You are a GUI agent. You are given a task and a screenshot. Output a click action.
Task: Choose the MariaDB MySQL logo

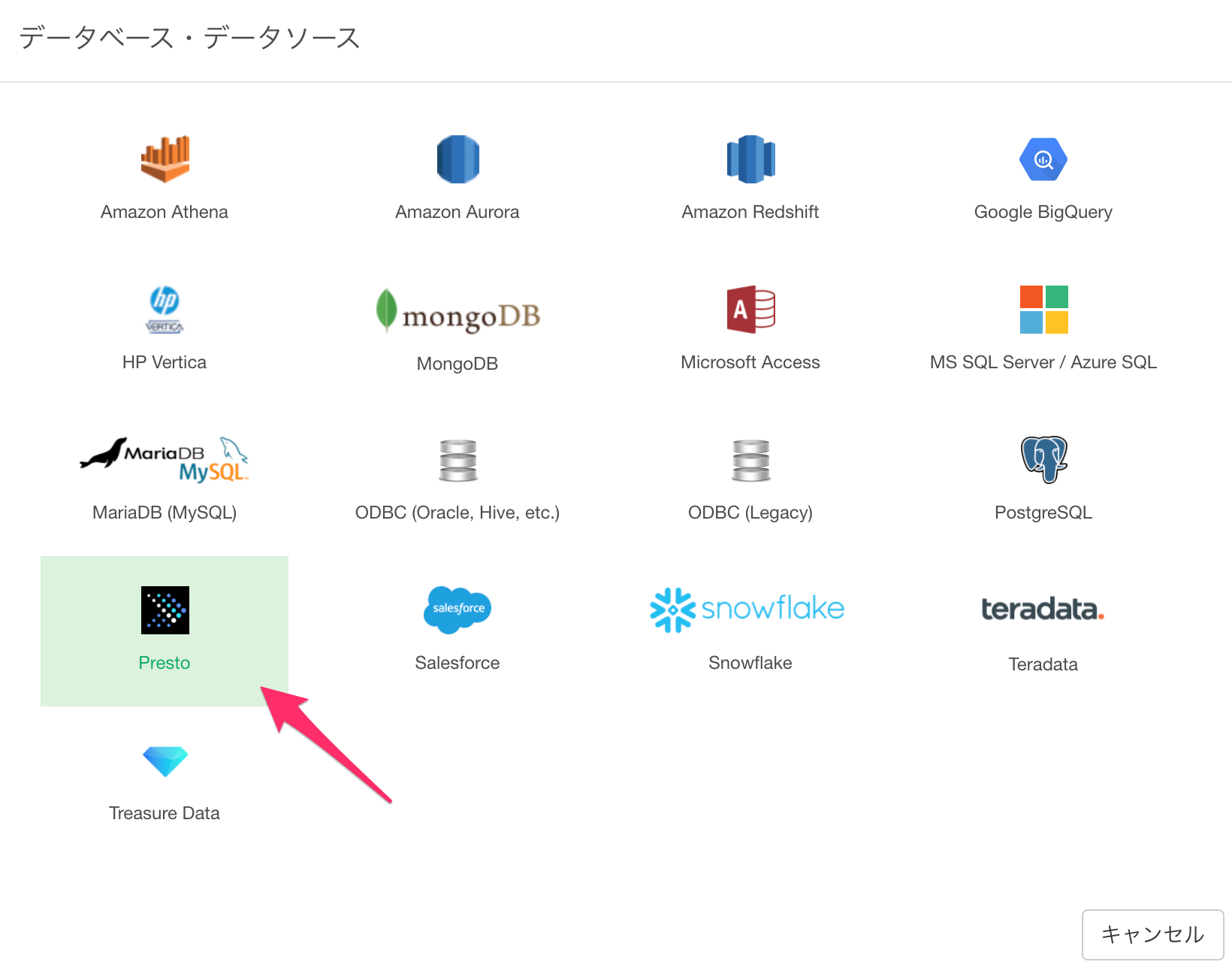pos(165,459)
